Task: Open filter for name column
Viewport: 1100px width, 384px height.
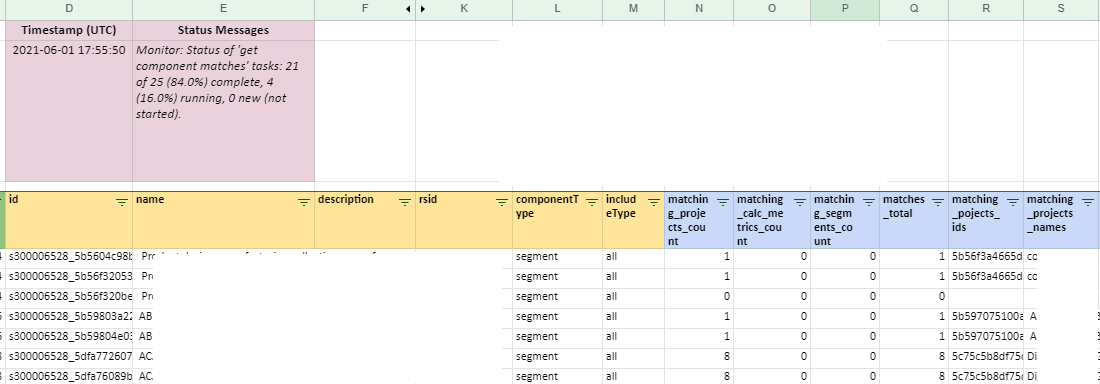Action: coord(304,201)
